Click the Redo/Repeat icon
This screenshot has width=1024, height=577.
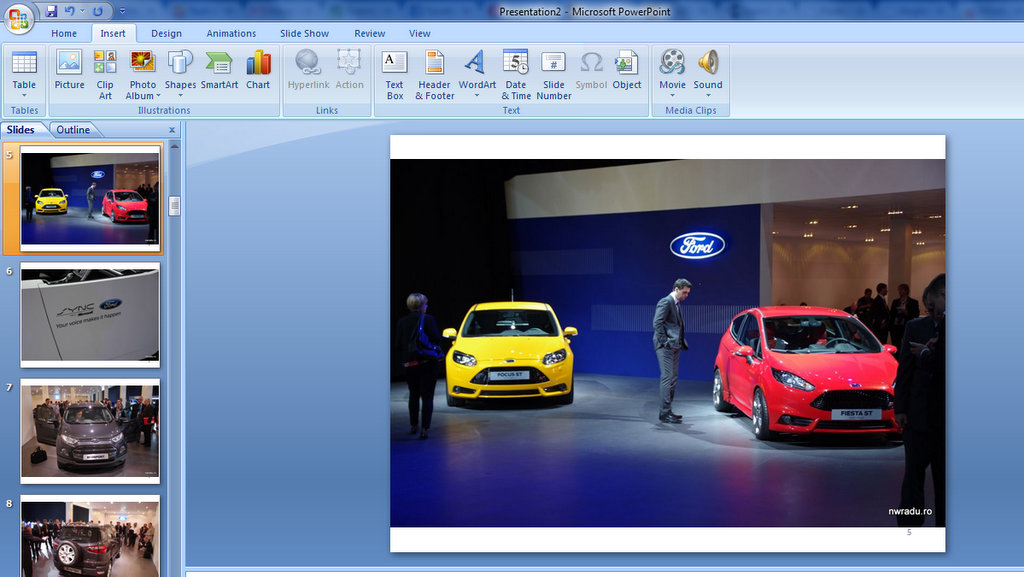point(98,11)
